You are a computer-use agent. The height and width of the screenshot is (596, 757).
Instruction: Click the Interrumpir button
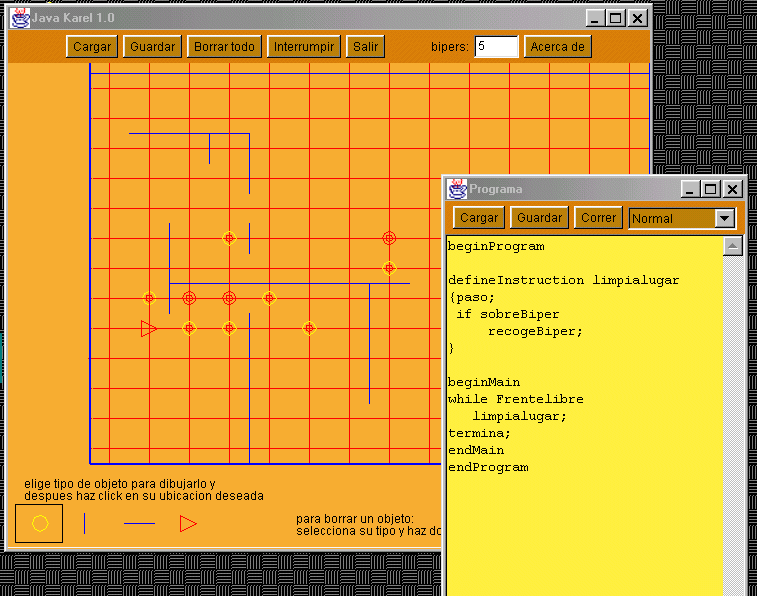click(x=304, y=47)
